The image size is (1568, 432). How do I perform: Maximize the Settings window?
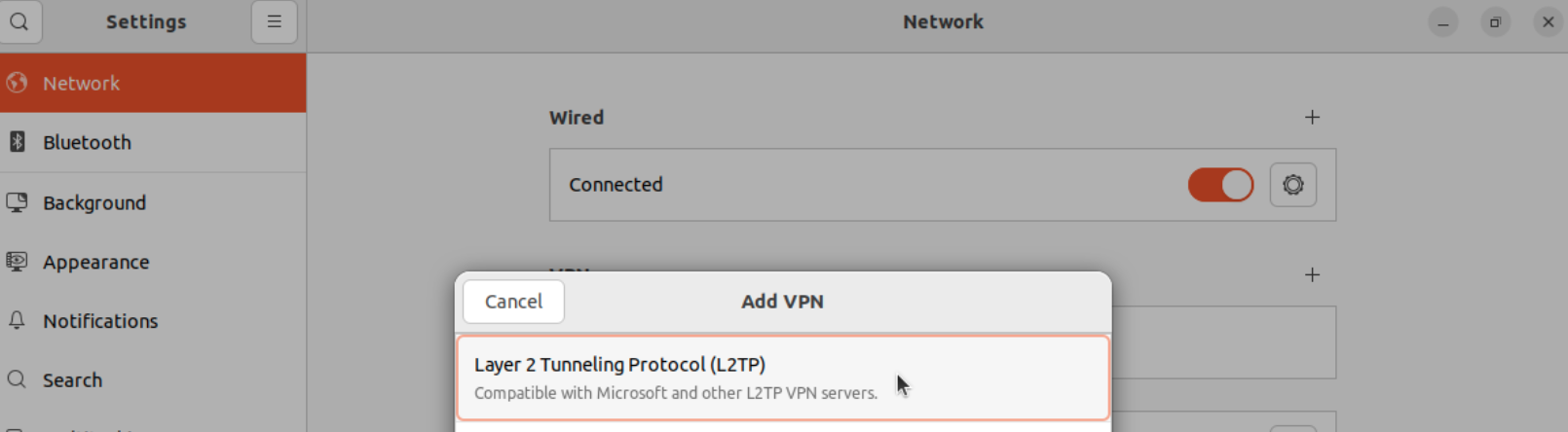1495,22
